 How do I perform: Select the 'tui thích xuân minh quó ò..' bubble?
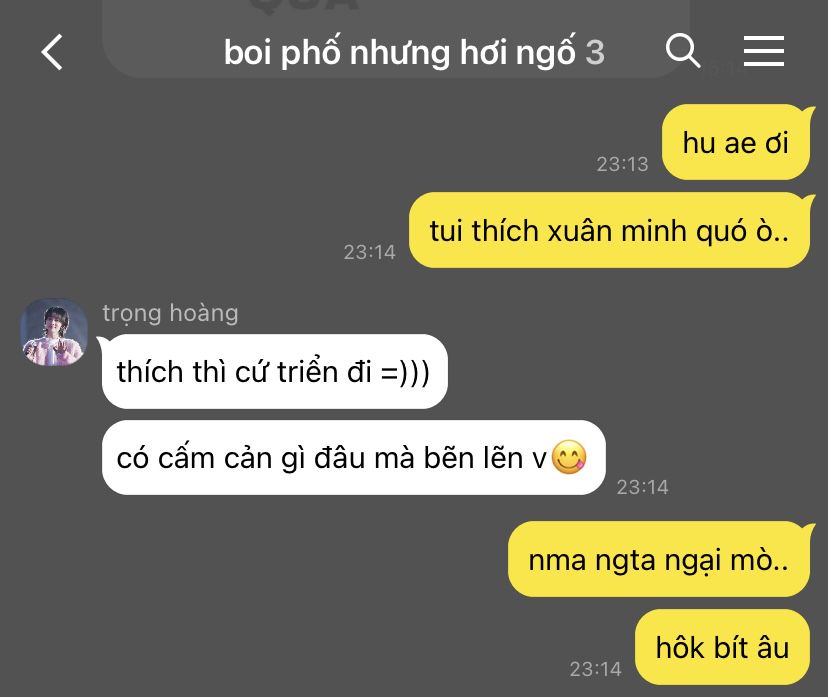point(609,230)
